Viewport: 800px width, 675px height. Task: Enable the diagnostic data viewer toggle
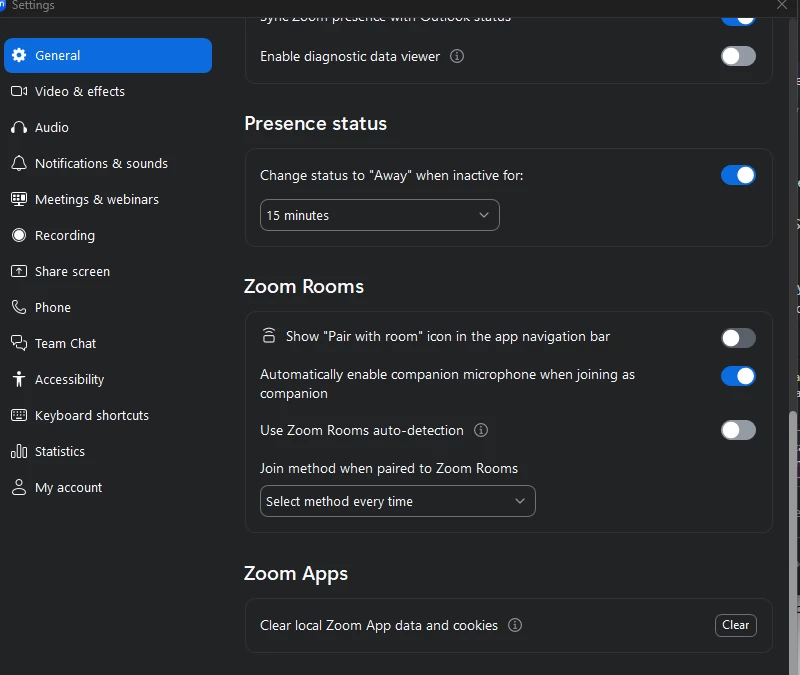coord(738,56)
